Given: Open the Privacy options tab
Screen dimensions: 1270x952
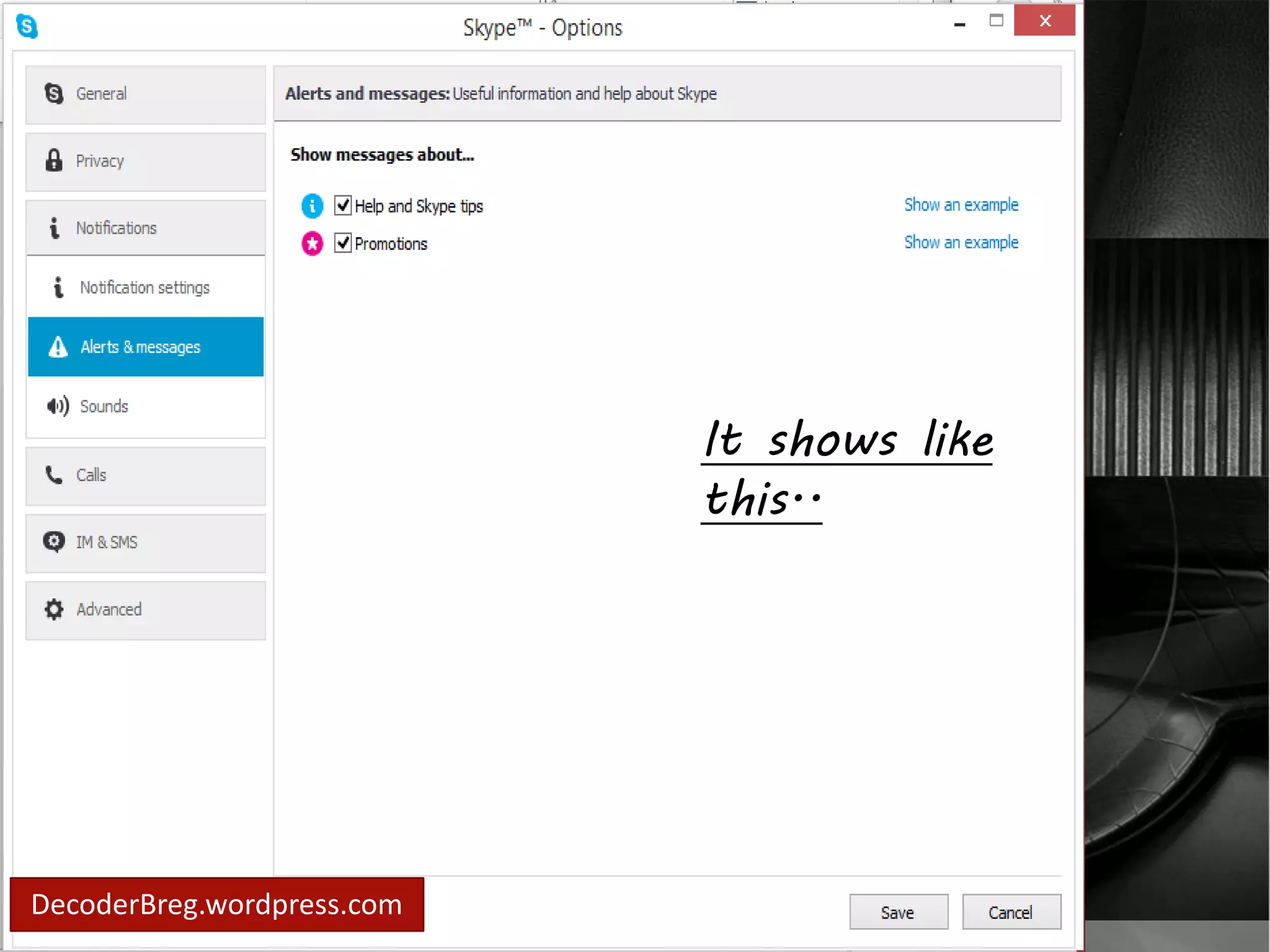Looking at the screenshot, I should tap(146, 161).
